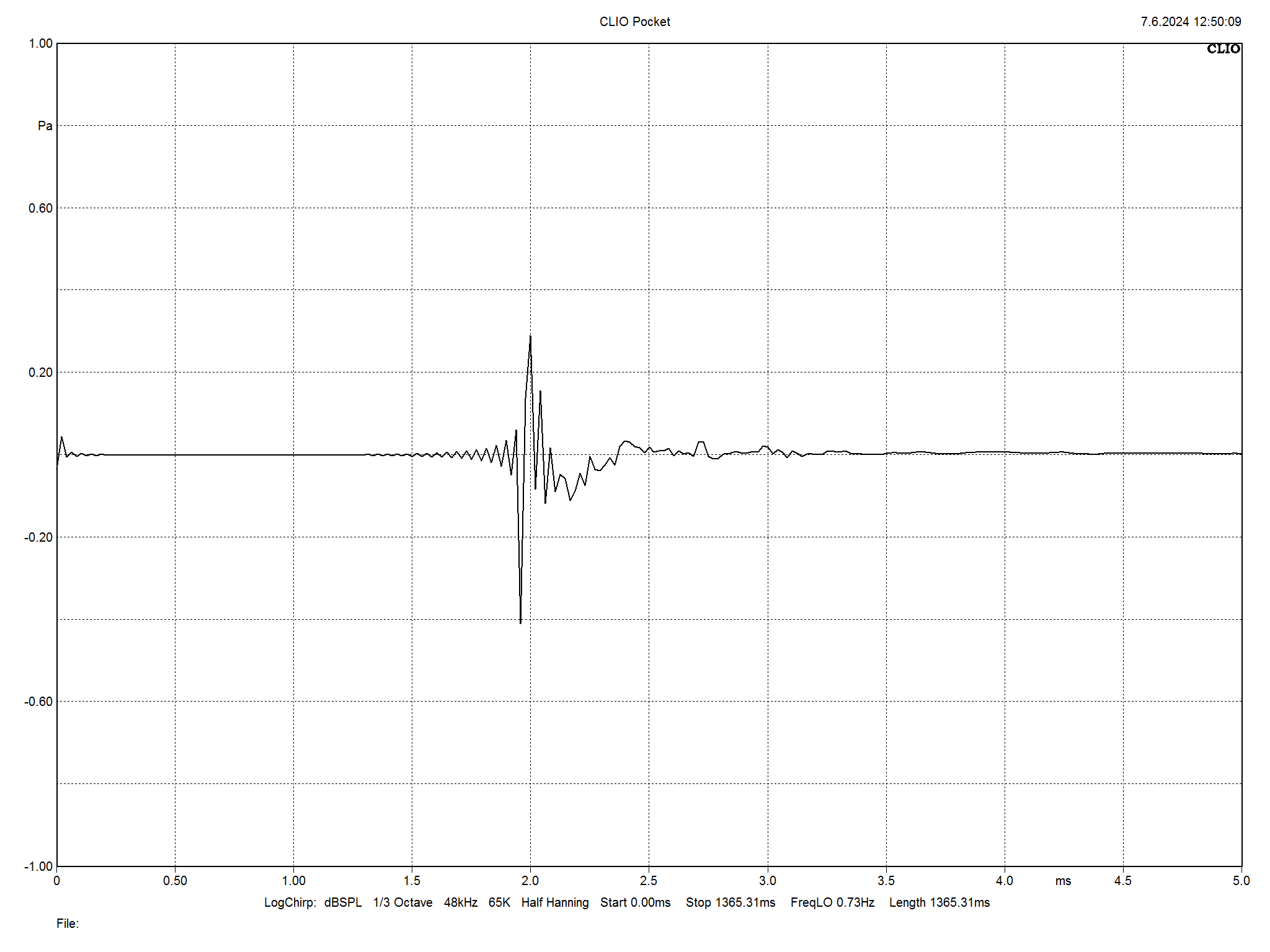
Task: Click the LogChirp: label in footer
Action: point(290,903)
